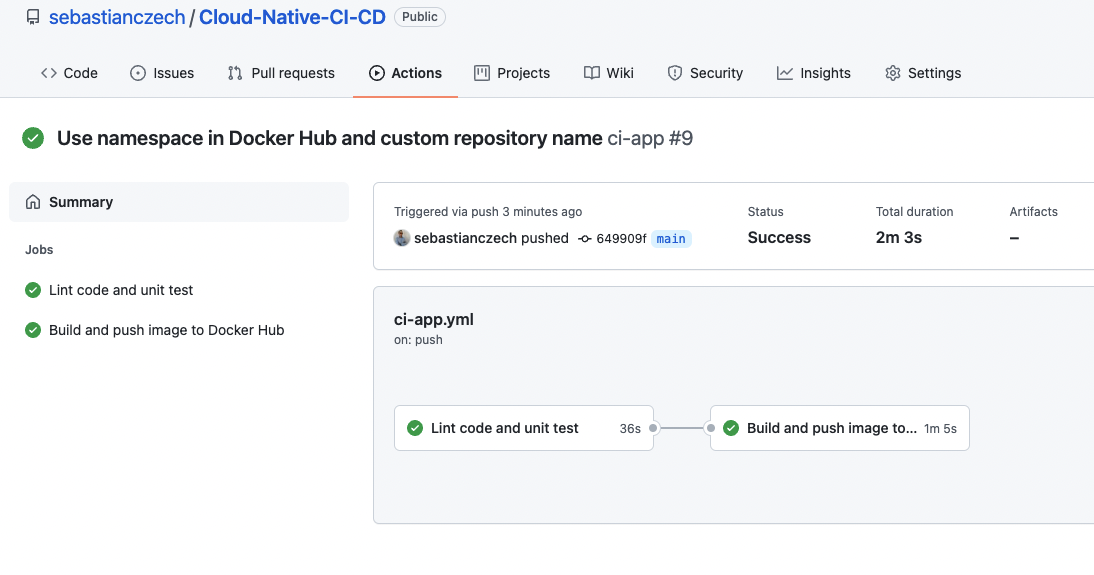Select the Actions tab
The height and width of the screenshot is (575, 1094).
pyautogui.click(x=405, y=73)
